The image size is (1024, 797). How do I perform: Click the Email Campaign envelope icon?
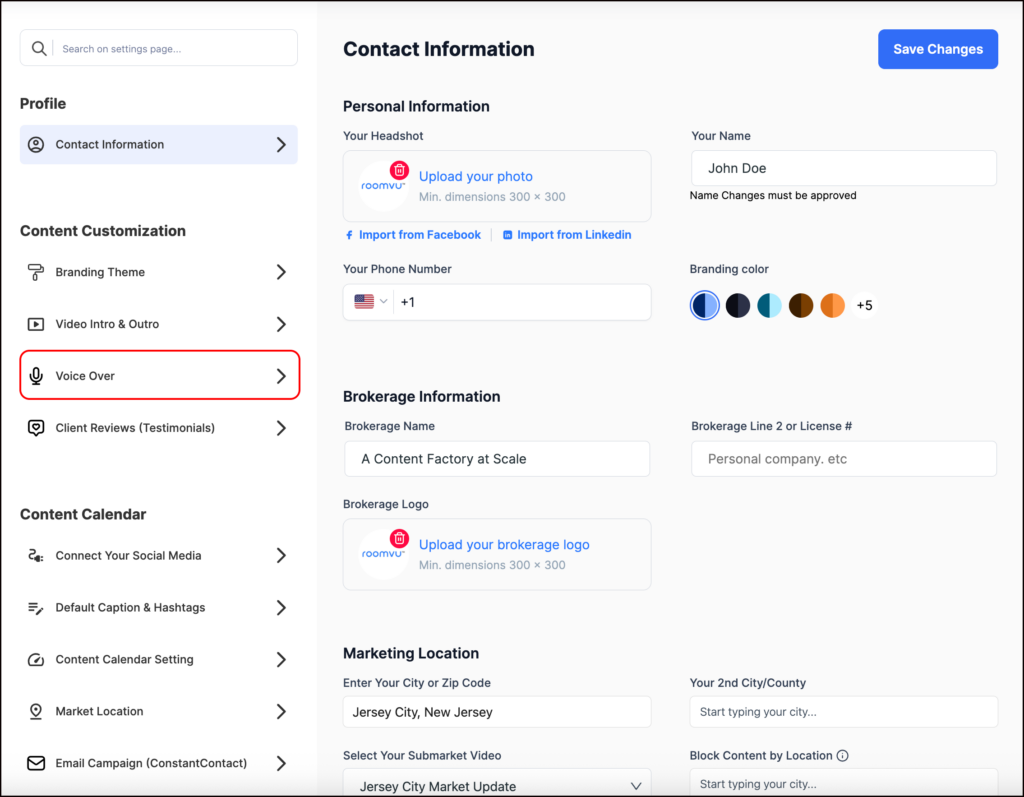tap(37, 763)
